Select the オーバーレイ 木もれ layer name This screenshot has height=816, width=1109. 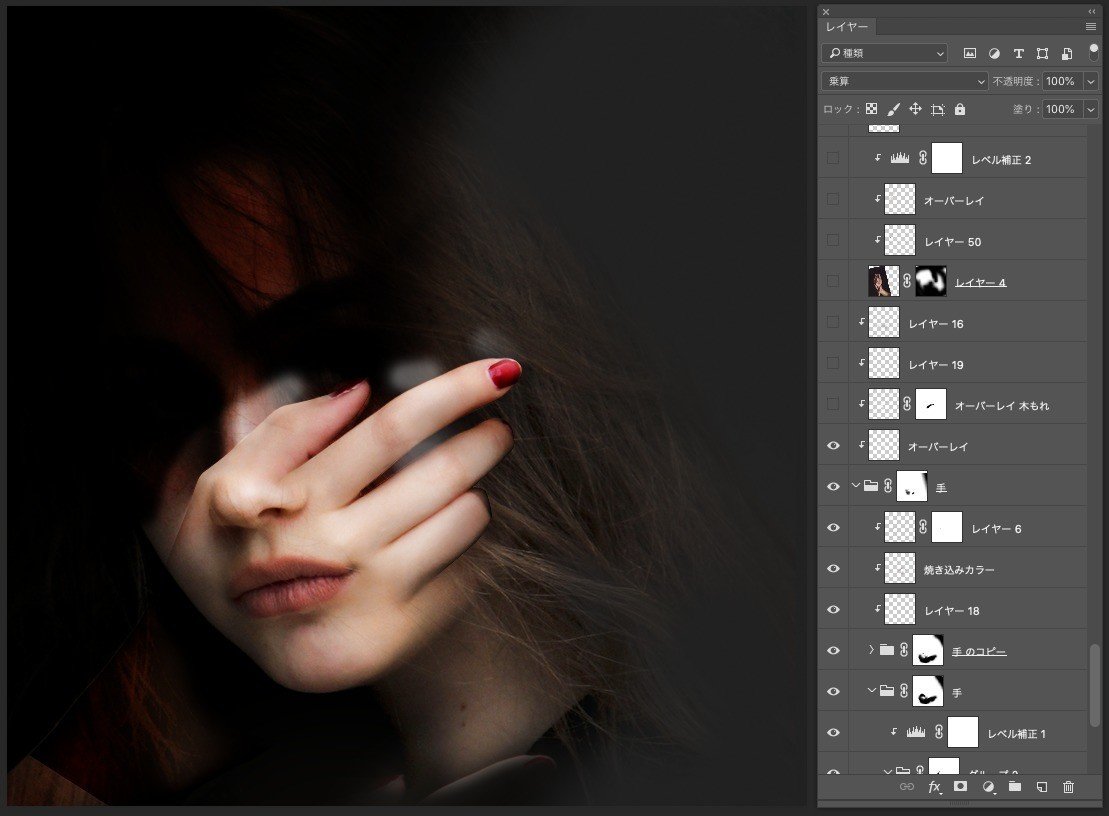[x=1001, y=405]
